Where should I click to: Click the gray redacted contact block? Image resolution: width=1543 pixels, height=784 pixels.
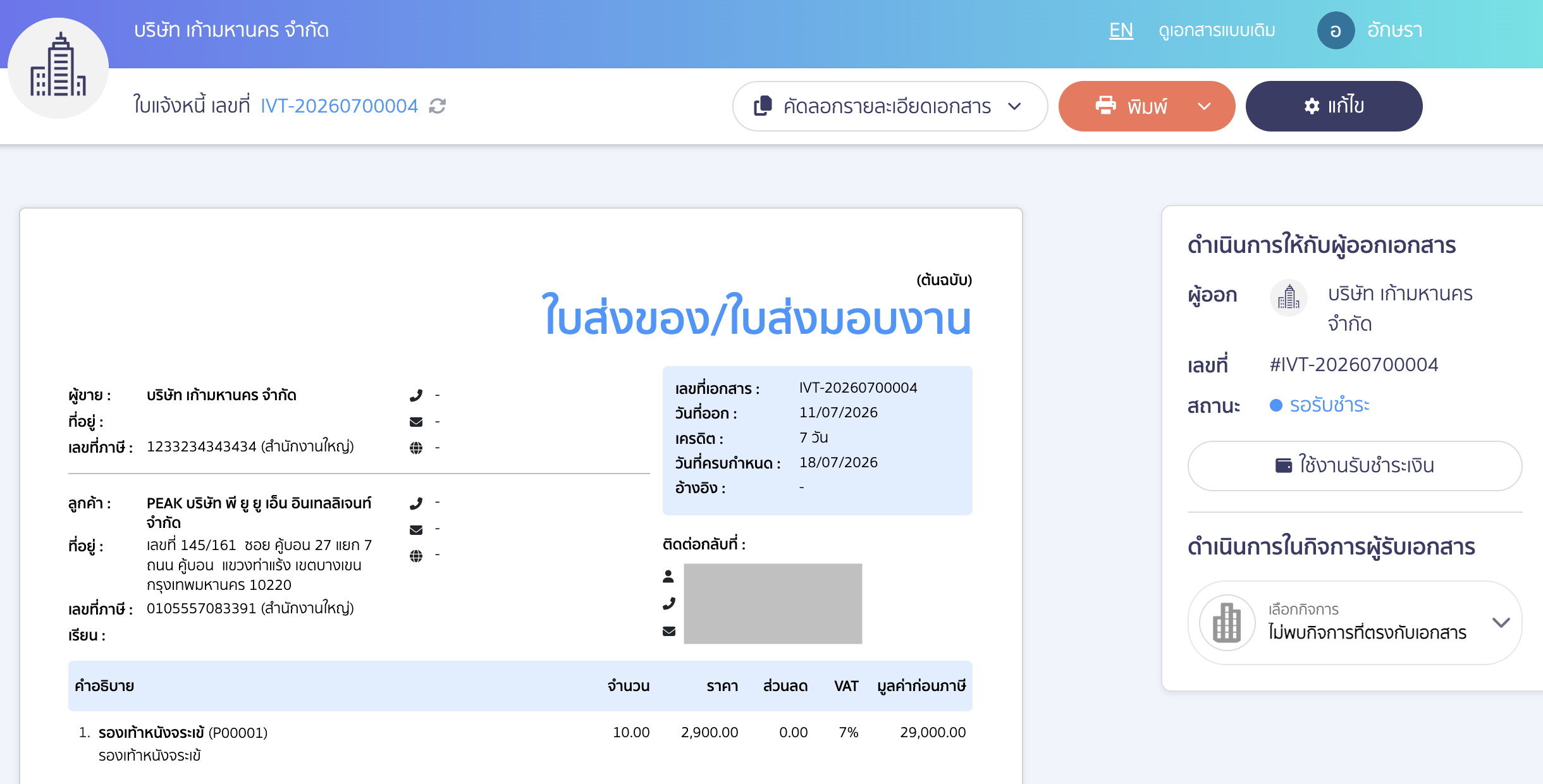click(773, 604)
